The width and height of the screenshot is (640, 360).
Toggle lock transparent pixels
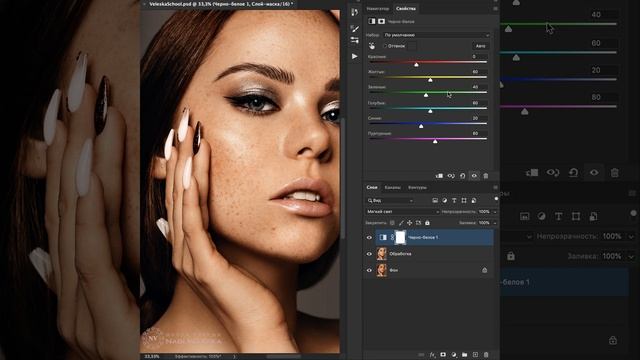pyautogui.click(x=392, y=223)
